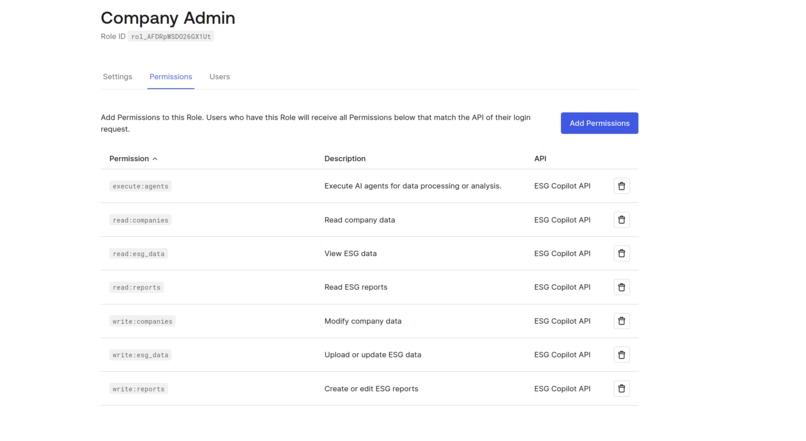Screen dimensions: 806x441
Task: Delete the write:companies permission
Action: (621, 321)
